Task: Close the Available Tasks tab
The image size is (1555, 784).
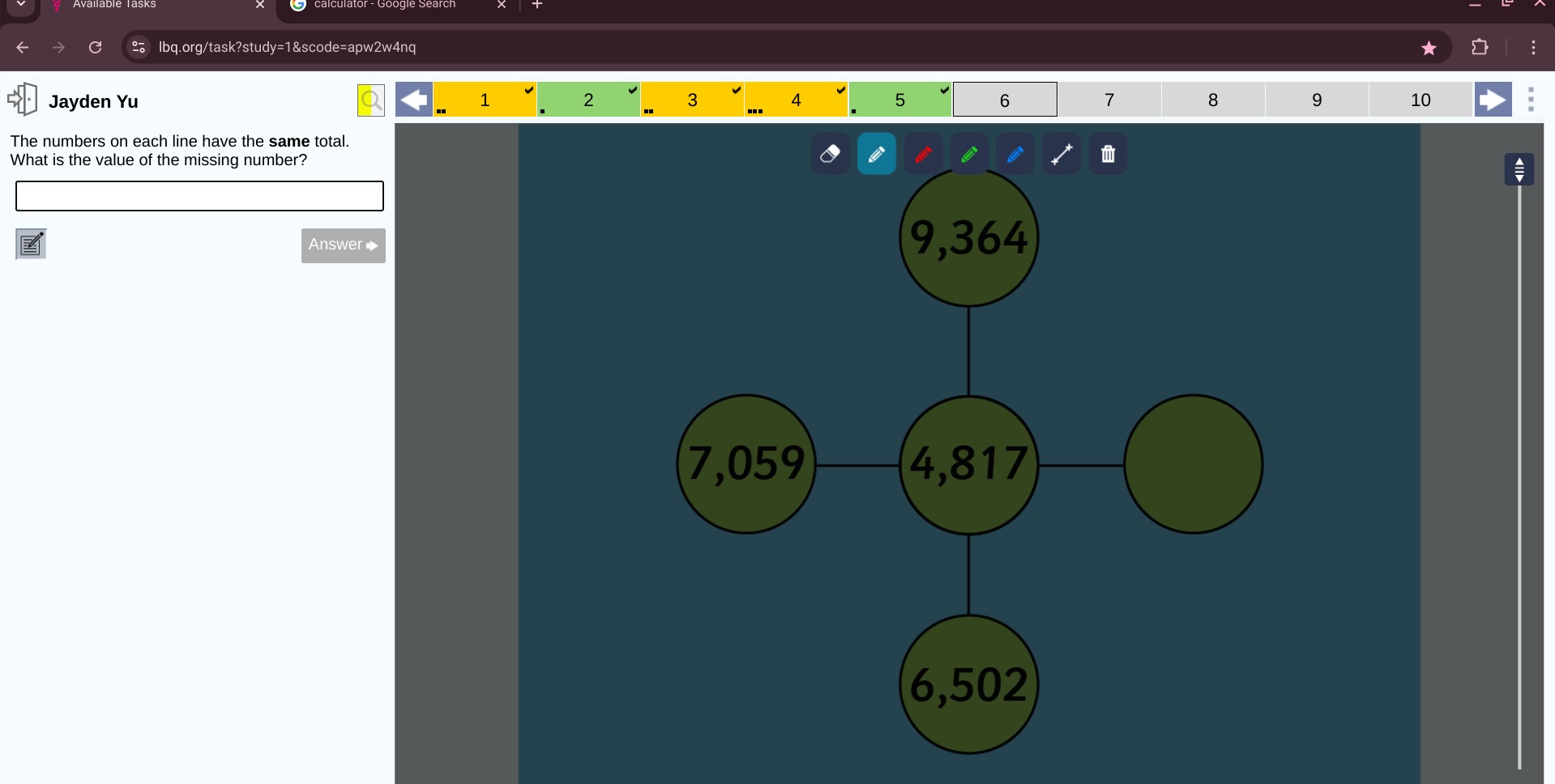Action: 260,5
